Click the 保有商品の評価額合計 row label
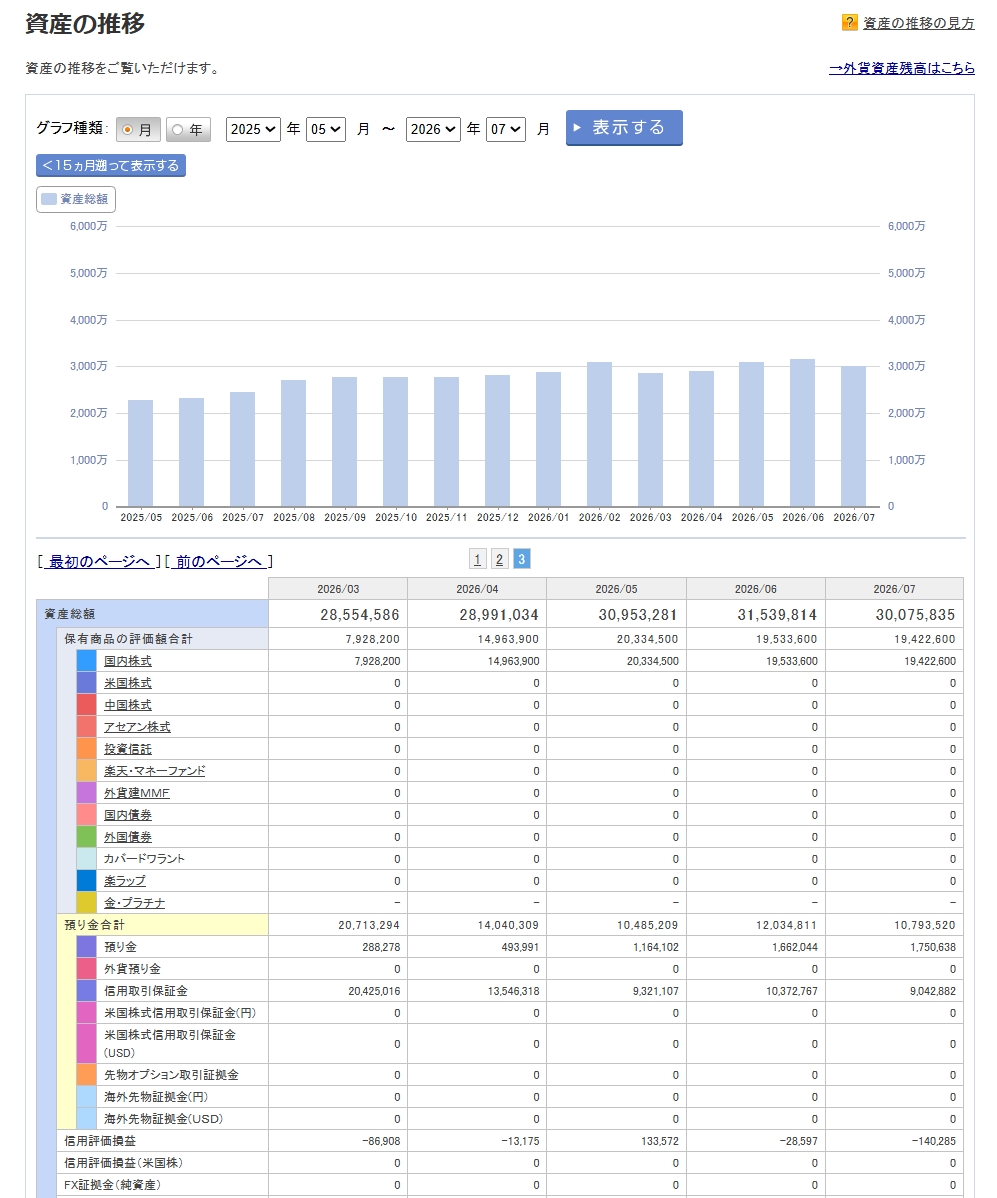Screen dimensions: 997x1198 pos(128,639)
